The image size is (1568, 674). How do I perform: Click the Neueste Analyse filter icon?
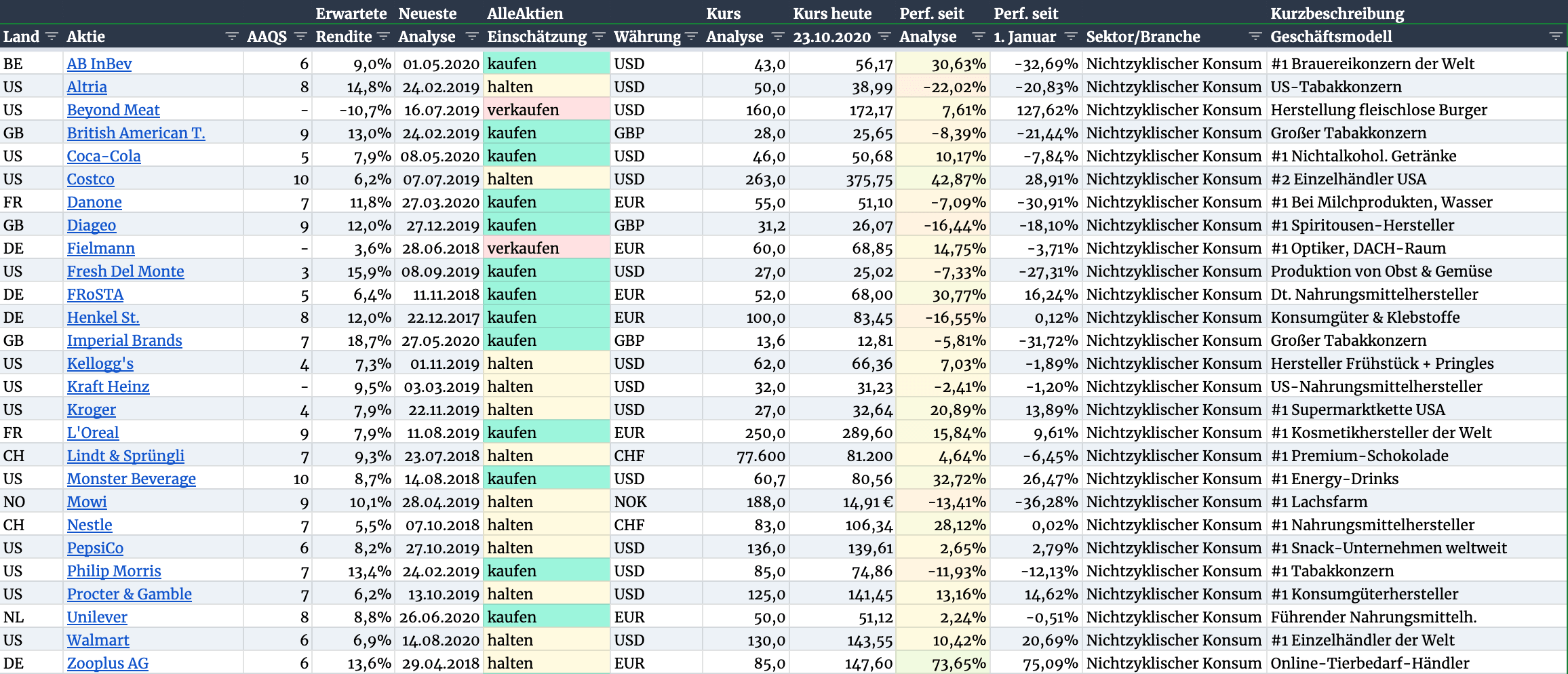point(473,36)
